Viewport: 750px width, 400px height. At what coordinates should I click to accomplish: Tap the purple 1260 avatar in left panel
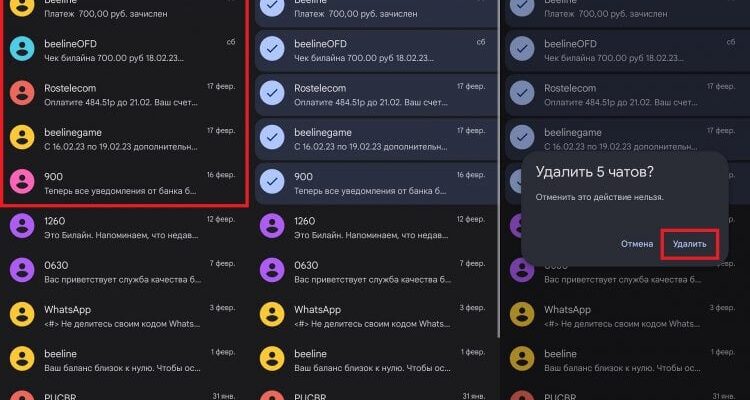[x=22, y=227]
